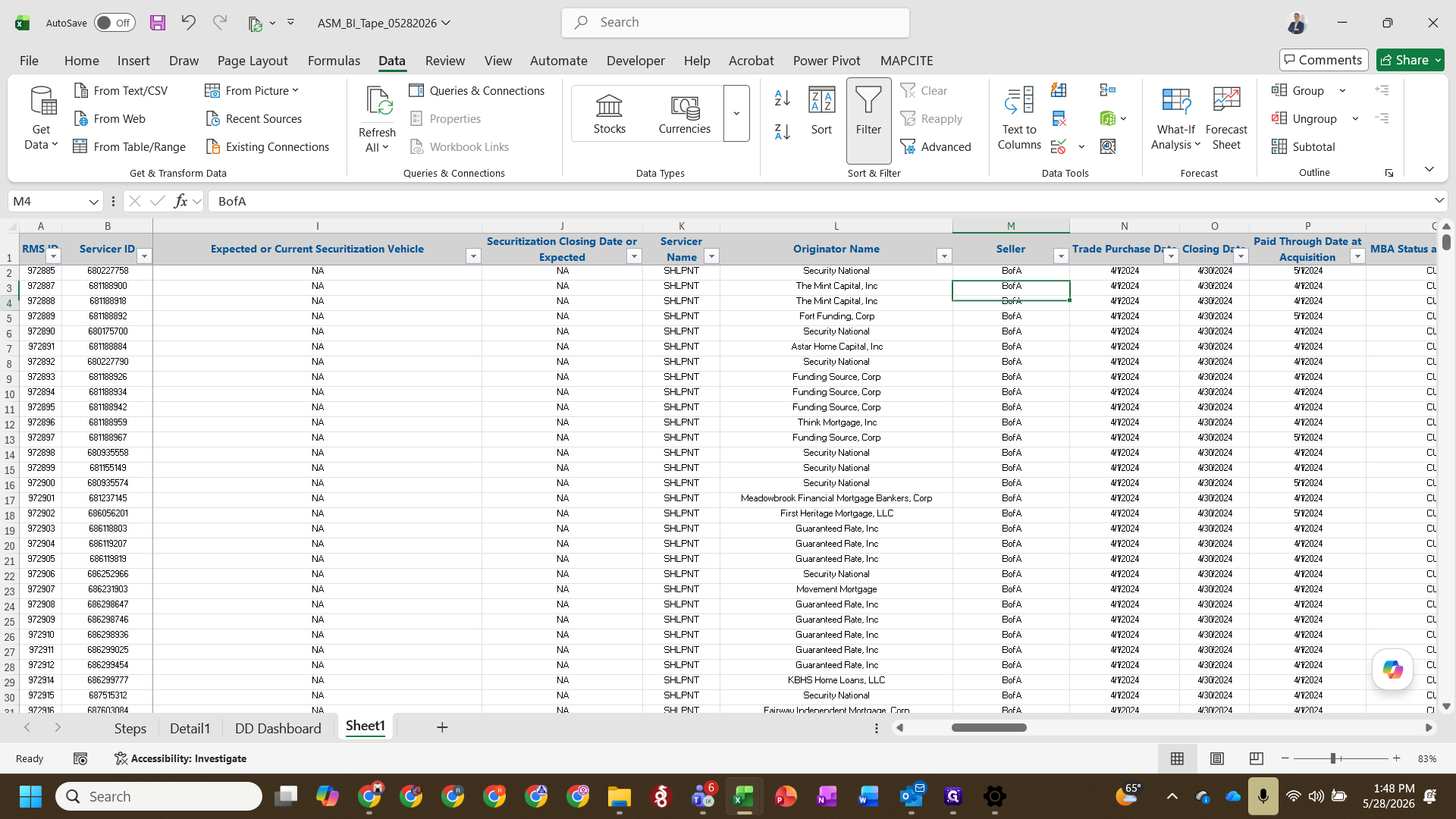Screen dimensions: 1456x819
Task: Switch to DD Dashboard sheet tab
Action: point(278,729)
